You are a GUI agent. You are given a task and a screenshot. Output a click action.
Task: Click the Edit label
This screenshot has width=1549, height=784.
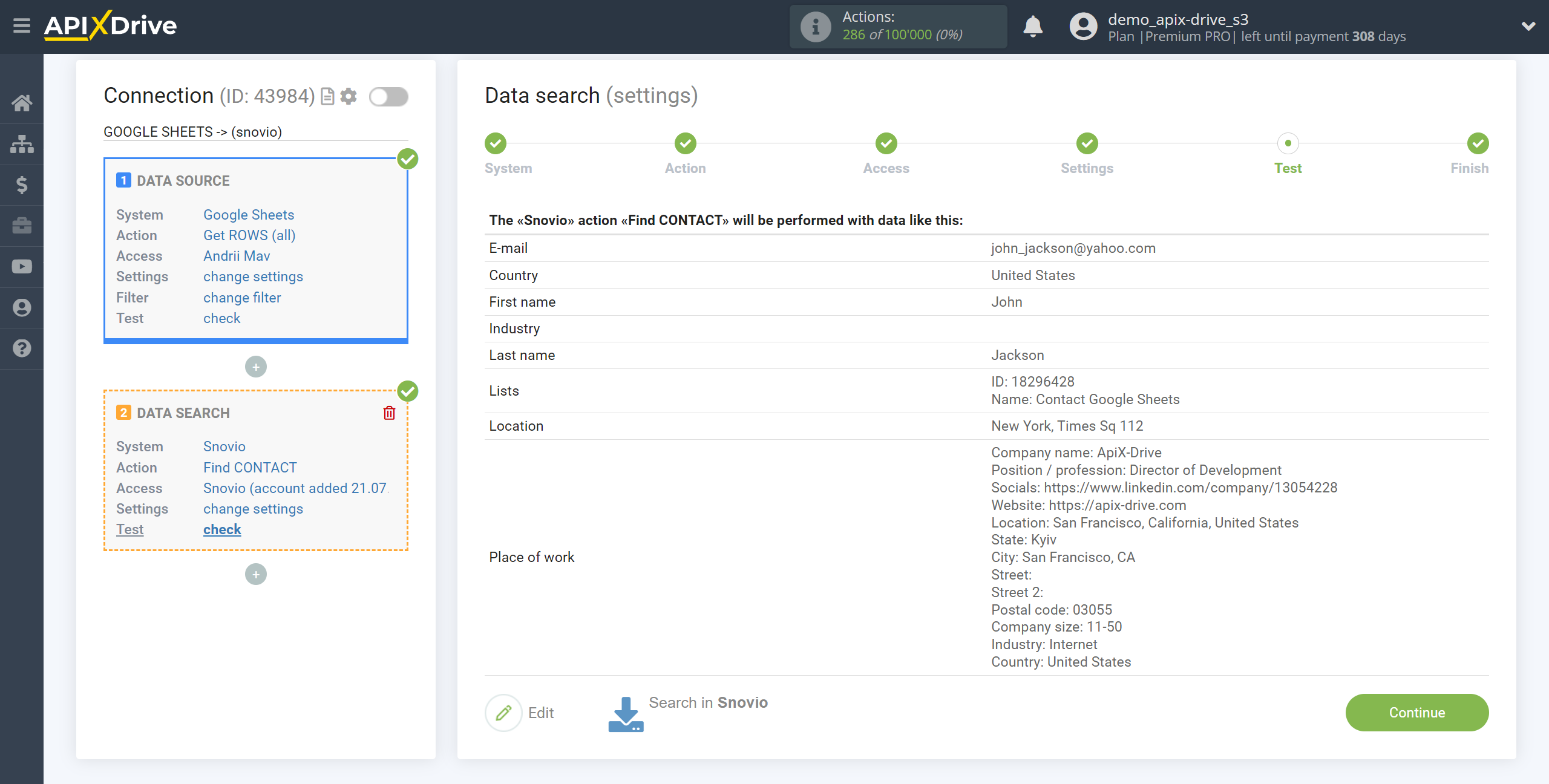coord(541,713)
